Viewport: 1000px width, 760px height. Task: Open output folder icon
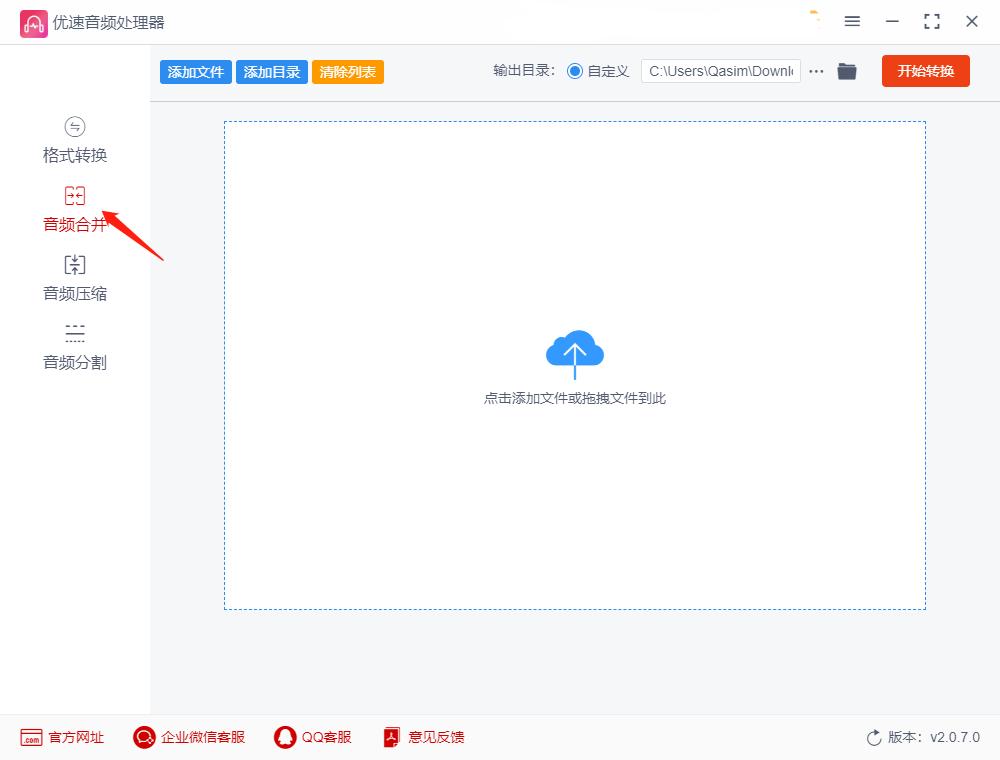[x=847, y=71]
